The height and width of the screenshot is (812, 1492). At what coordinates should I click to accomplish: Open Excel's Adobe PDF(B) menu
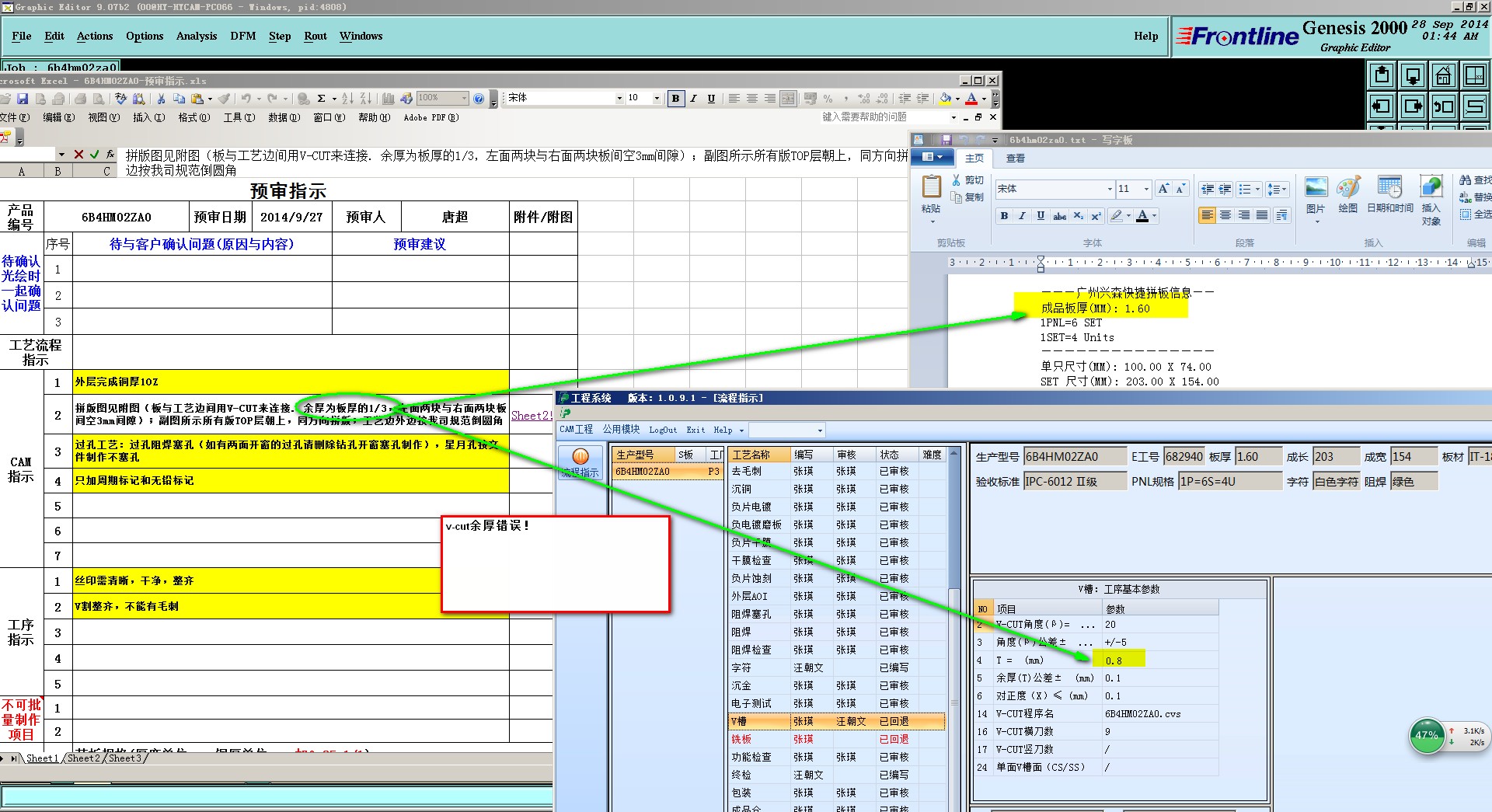[x=431, y=117]
